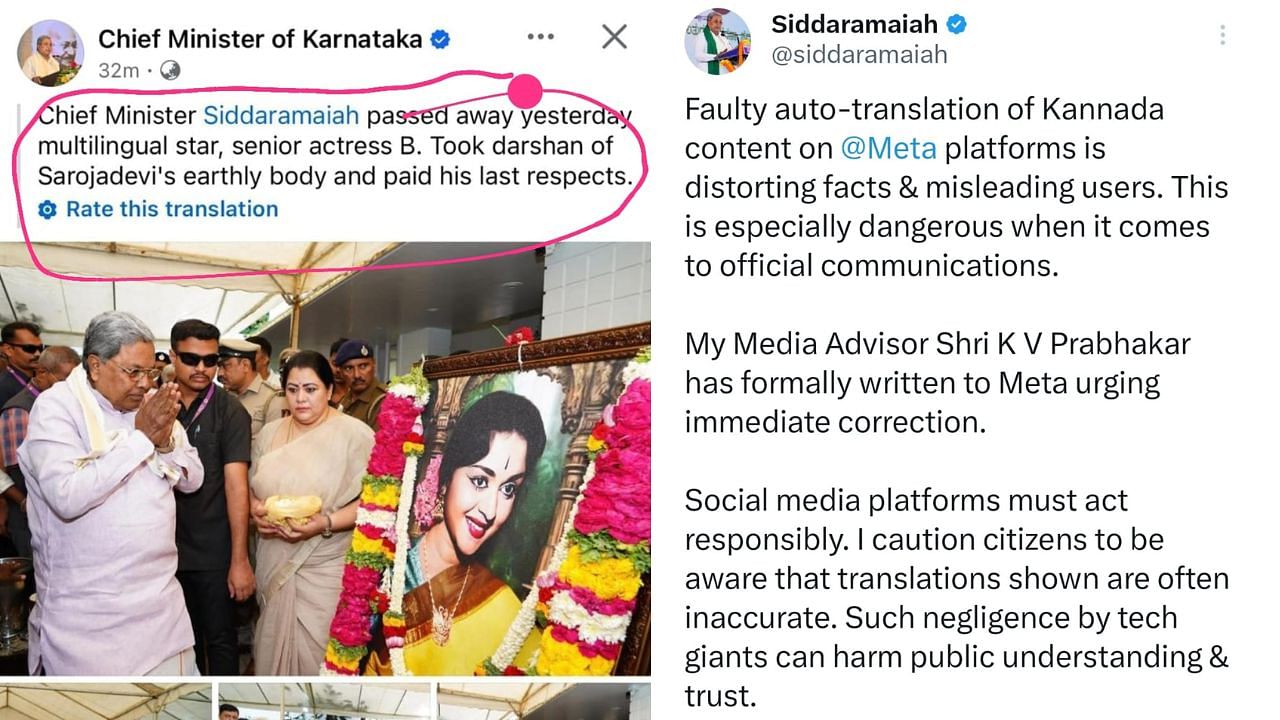
Task: Open the three-dot options menu on Facebook post
Action: (x=540, y=37)
